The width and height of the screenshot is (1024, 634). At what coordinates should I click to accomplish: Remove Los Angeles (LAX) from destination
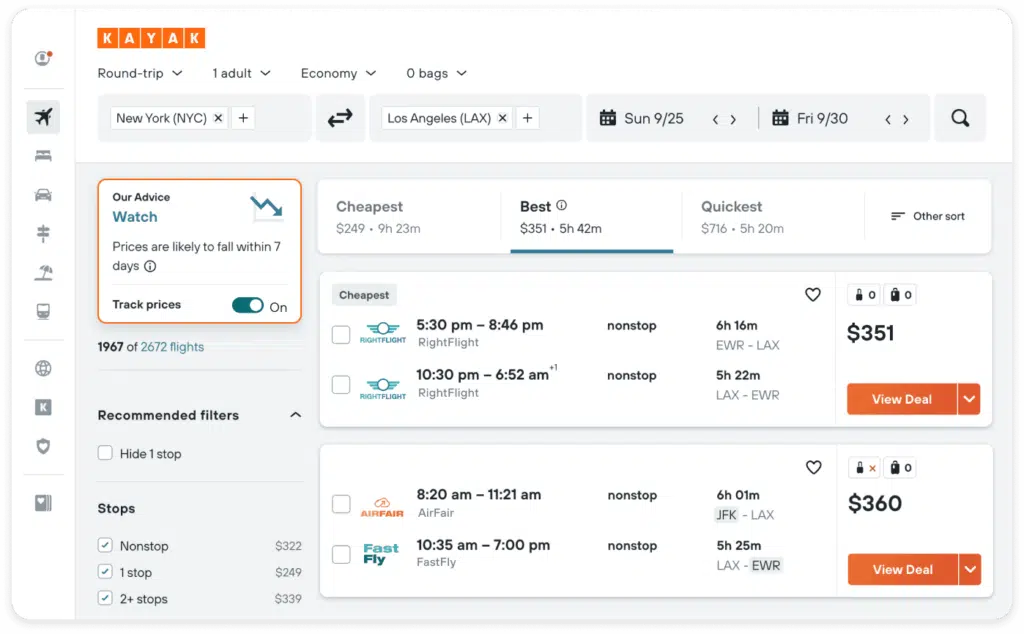point(502,118)
